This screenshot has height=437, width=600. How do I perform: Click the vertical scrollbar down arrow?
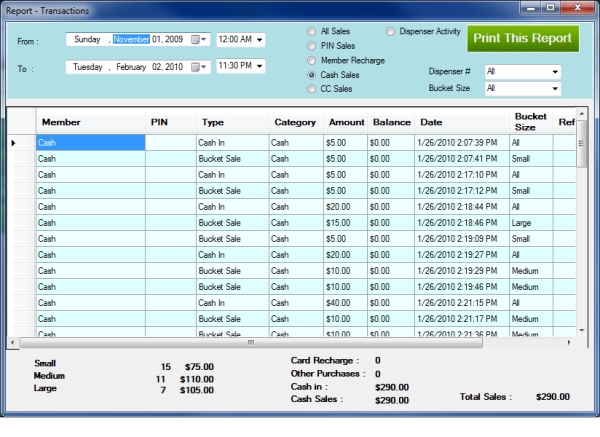click(582, 330)
